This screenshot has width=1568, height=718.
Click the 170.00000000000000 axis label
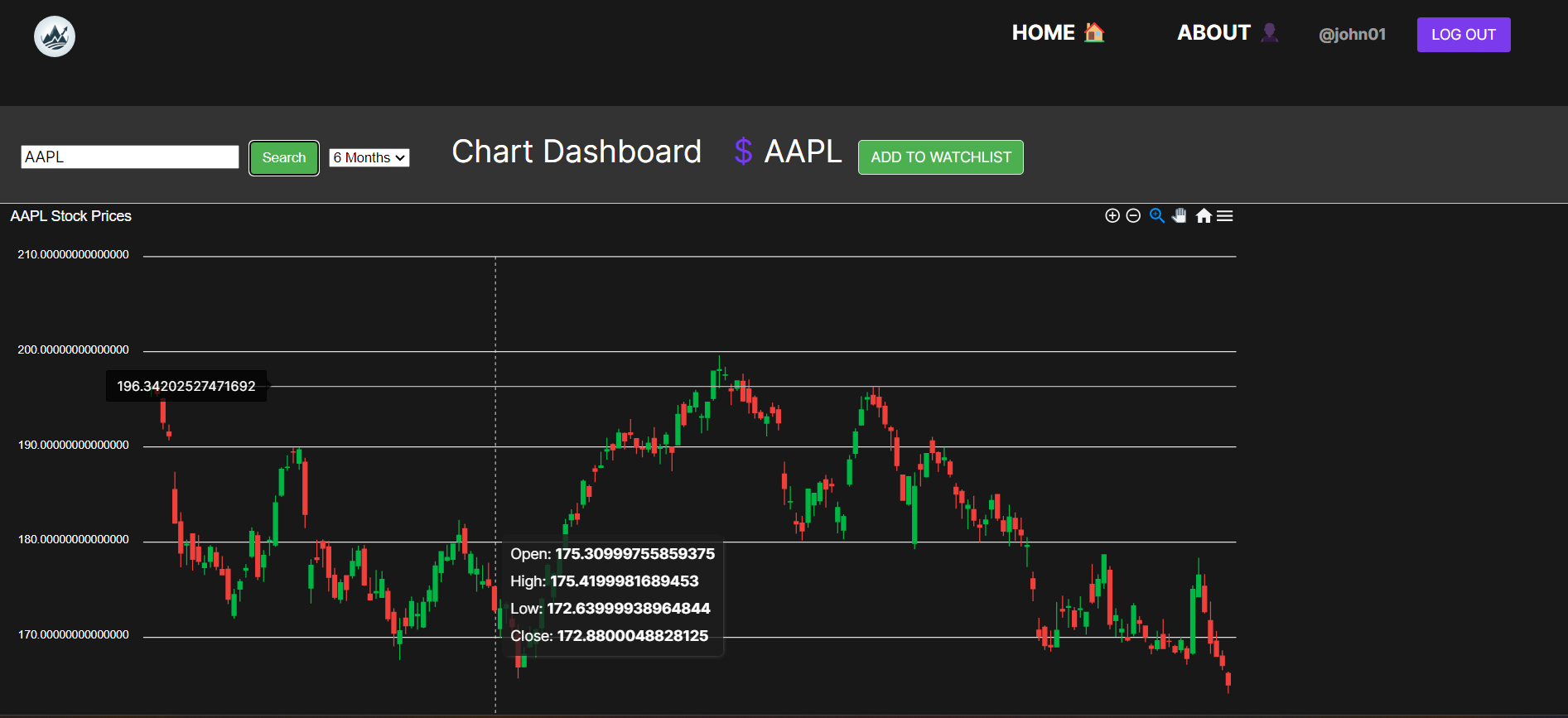[x=74, y=634]
